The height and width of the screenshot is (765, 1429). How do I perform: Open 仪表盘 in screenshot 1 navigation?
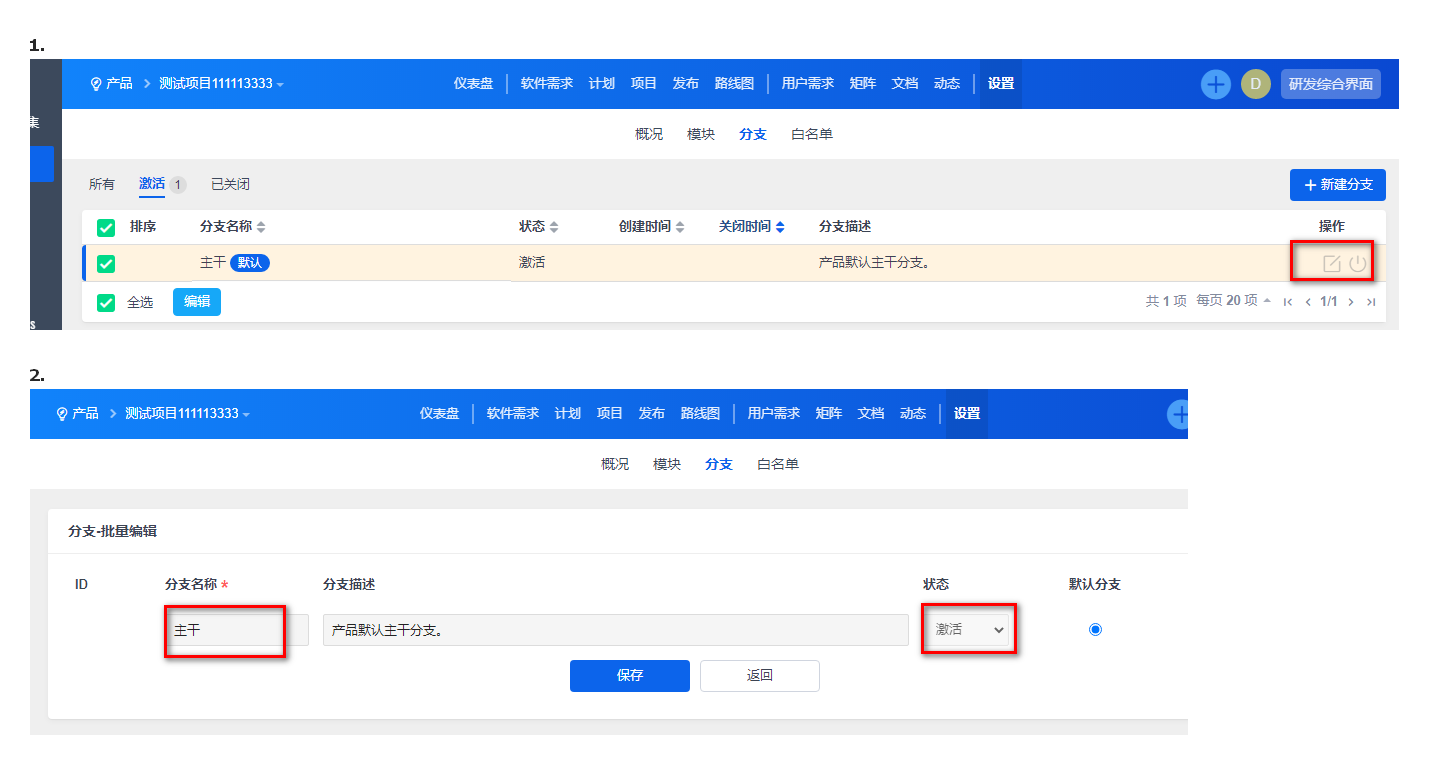(x=473, y=84)
